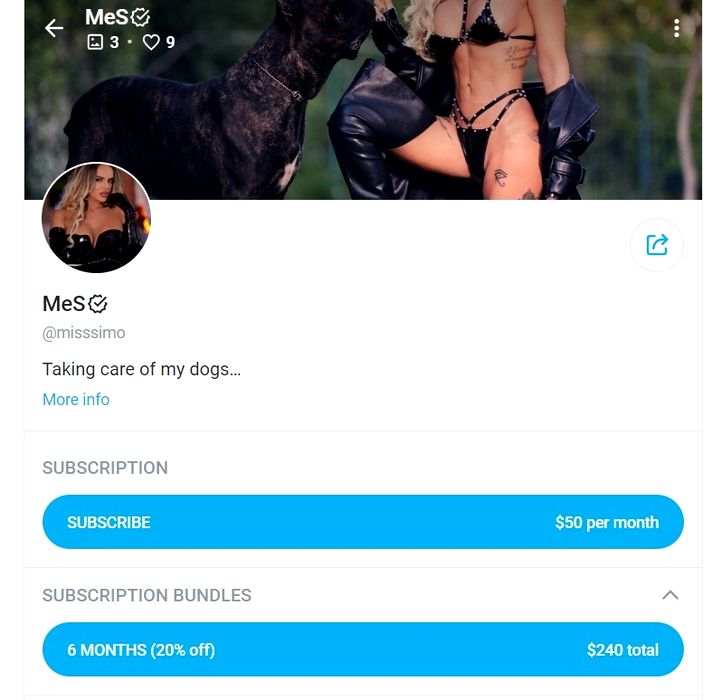The image size is (722, 700).
Task: Click the MeS title in the header
Action: click(x=107, y=18)
